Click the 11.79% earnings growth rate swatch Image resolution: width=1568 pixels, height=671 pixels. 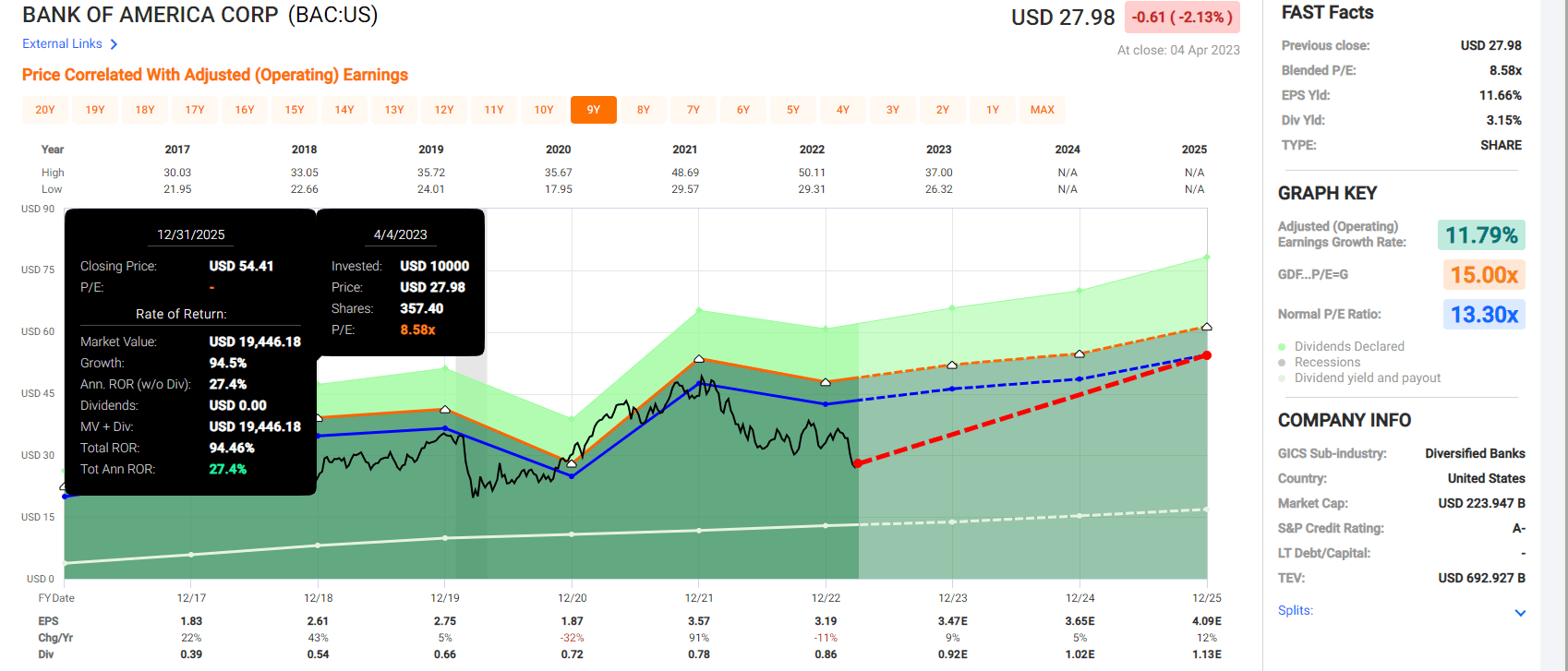point(1481,235)
